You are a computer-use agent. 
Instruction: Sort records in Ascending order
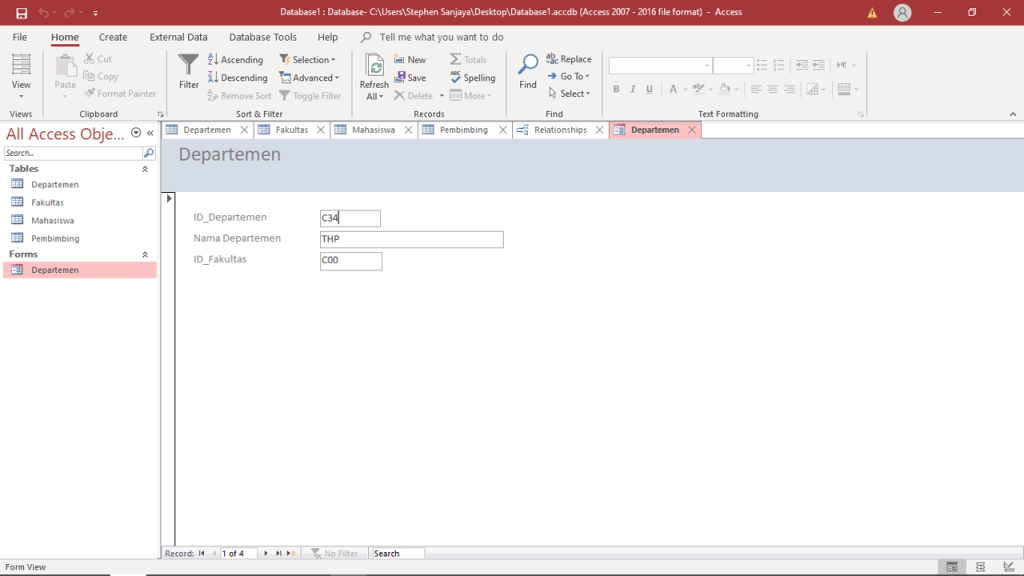(235, 60)
